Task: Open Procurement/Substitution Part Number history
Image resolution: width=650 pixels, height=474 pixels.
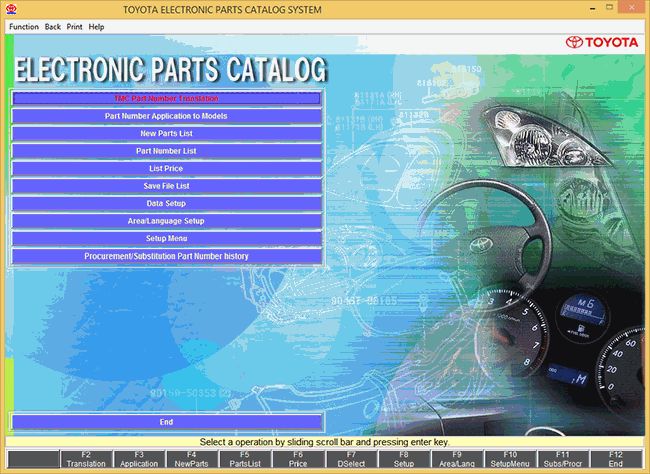Action: tap(166, 256)
